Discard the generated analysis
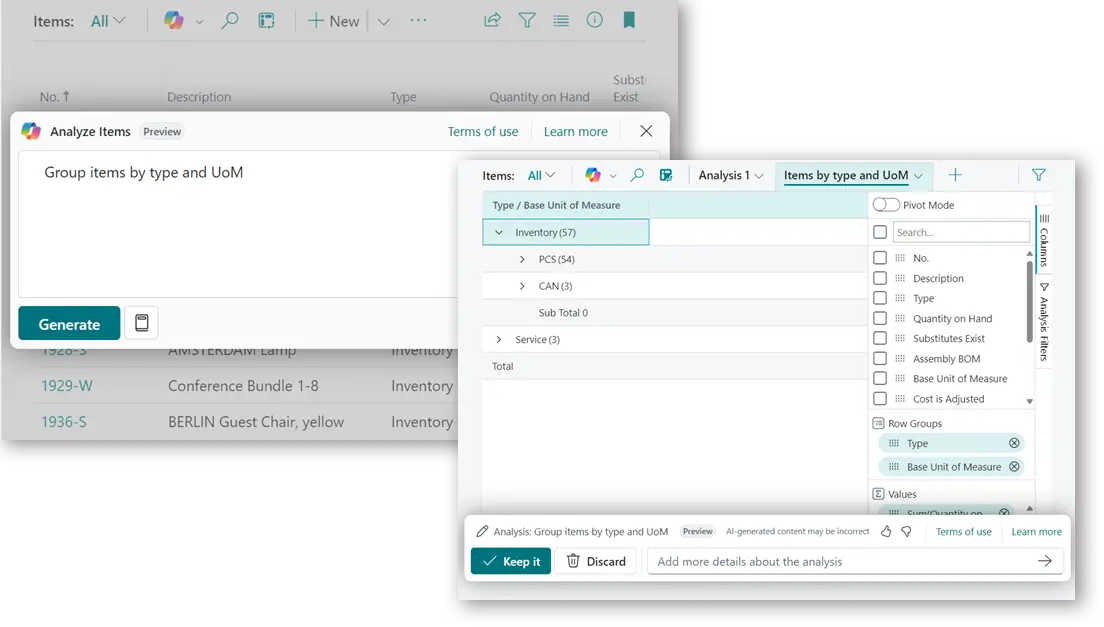Viewport: 1104px width, 627px height. point(596,561)
